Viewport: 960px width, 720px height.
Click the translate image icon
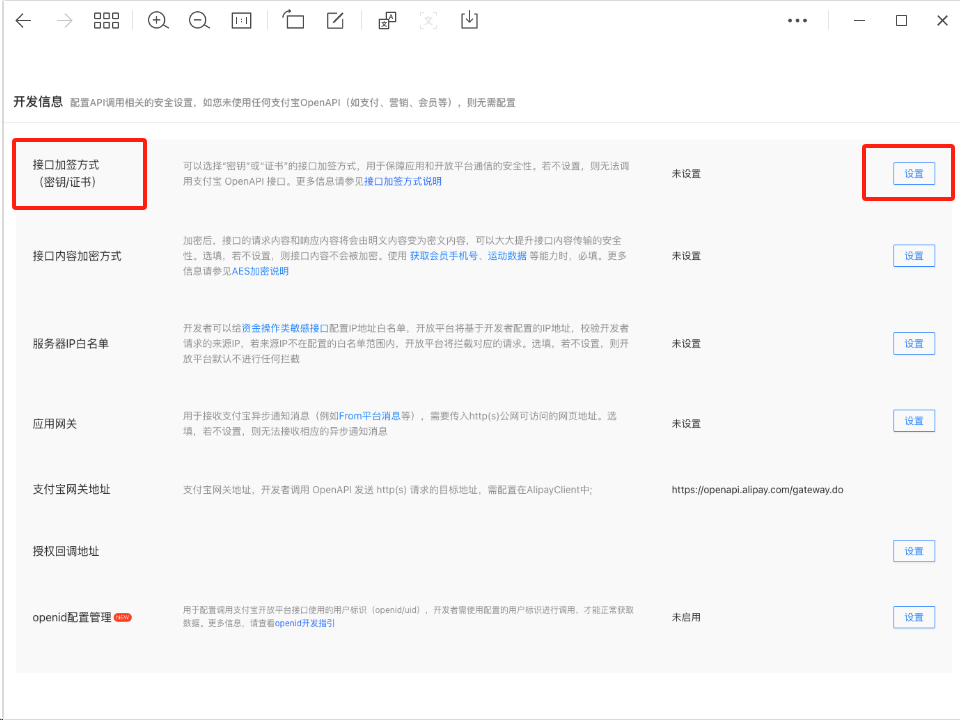point(387,21)
